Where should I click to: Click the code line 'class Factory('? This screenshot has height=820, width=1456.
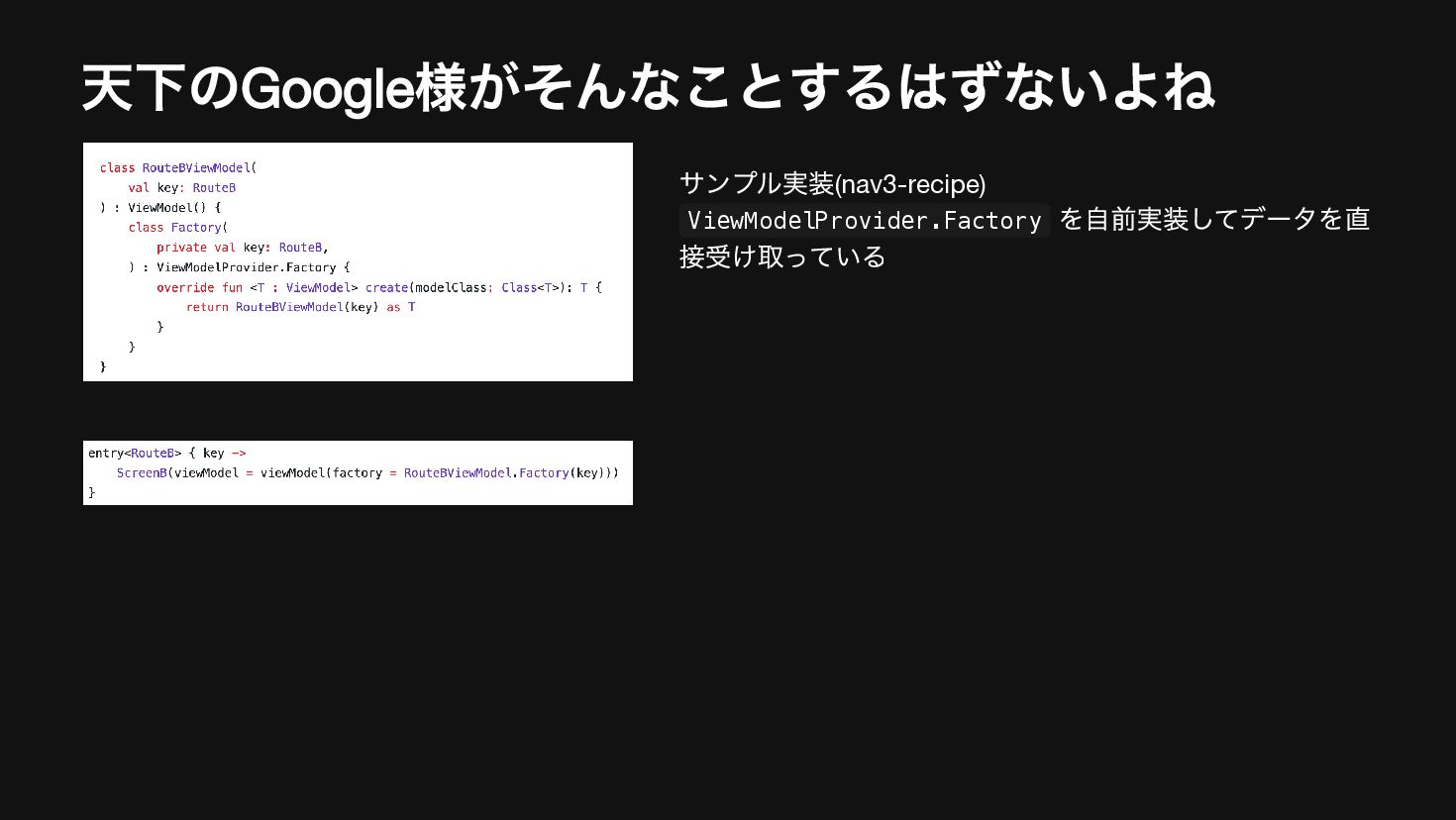click(x=177, y=227)
